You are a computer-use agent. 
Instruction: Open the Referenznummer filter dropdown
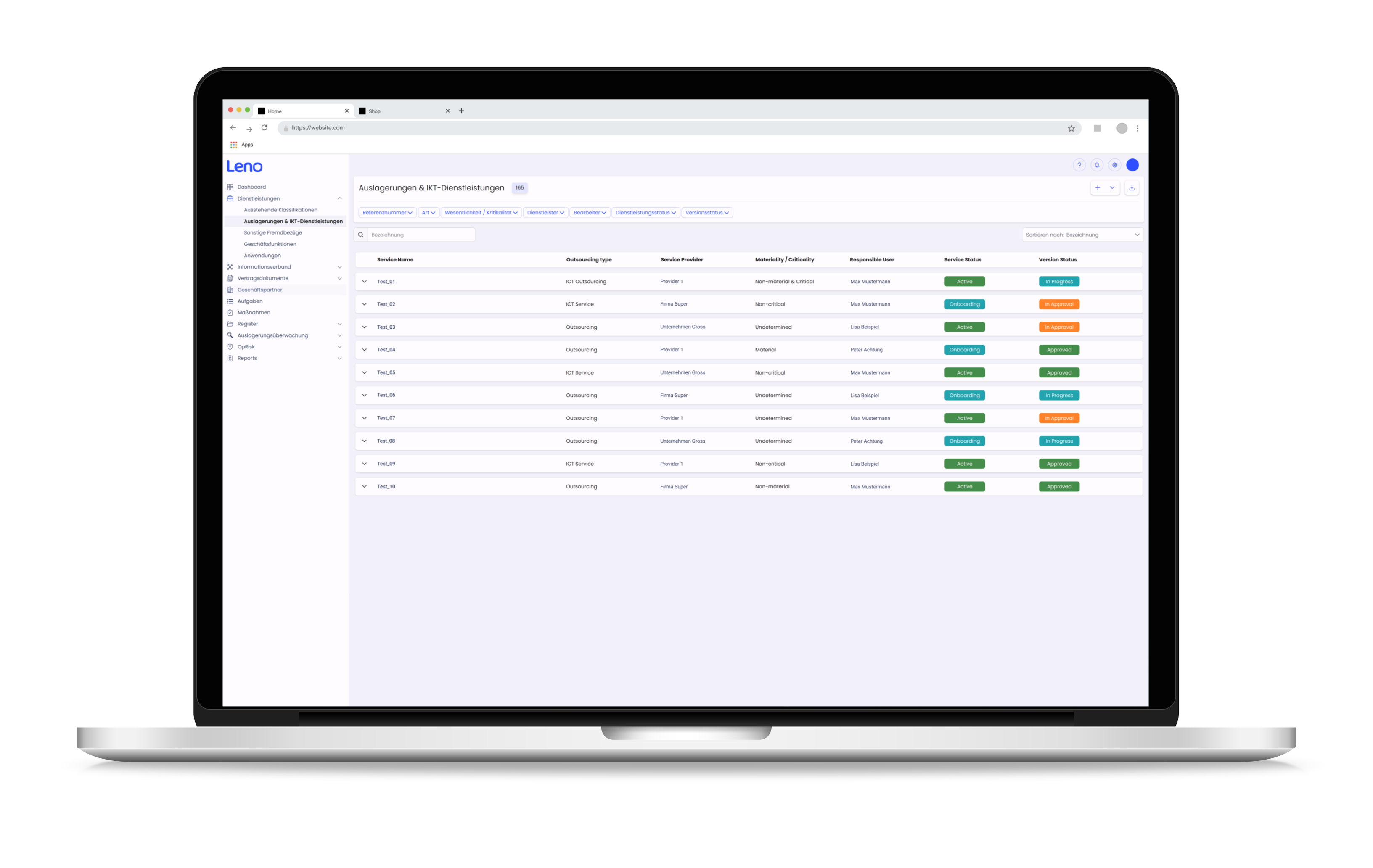[387, 213]
